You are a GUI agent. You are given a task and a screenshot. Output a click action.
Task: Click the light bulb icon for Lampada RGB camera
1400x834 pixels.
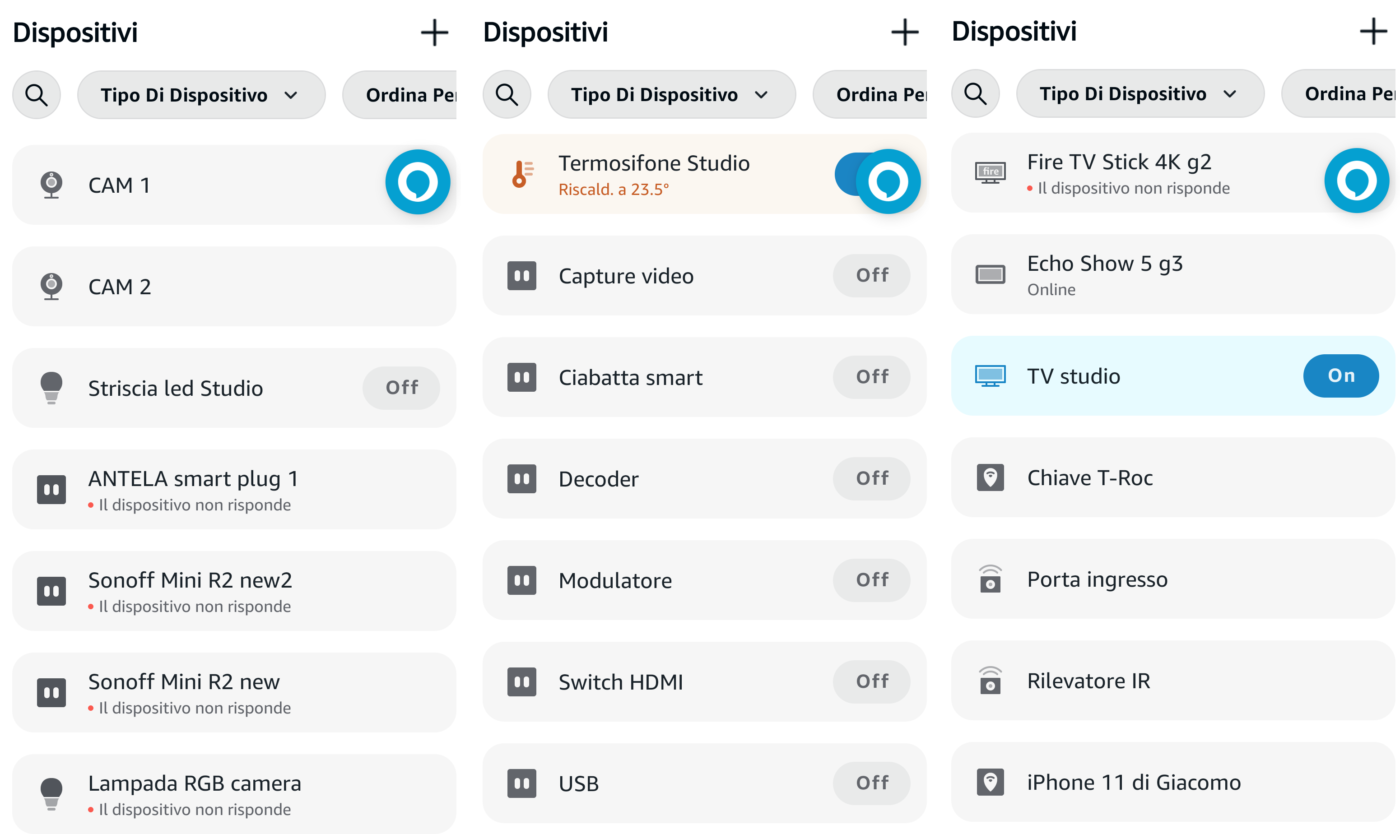51,794
